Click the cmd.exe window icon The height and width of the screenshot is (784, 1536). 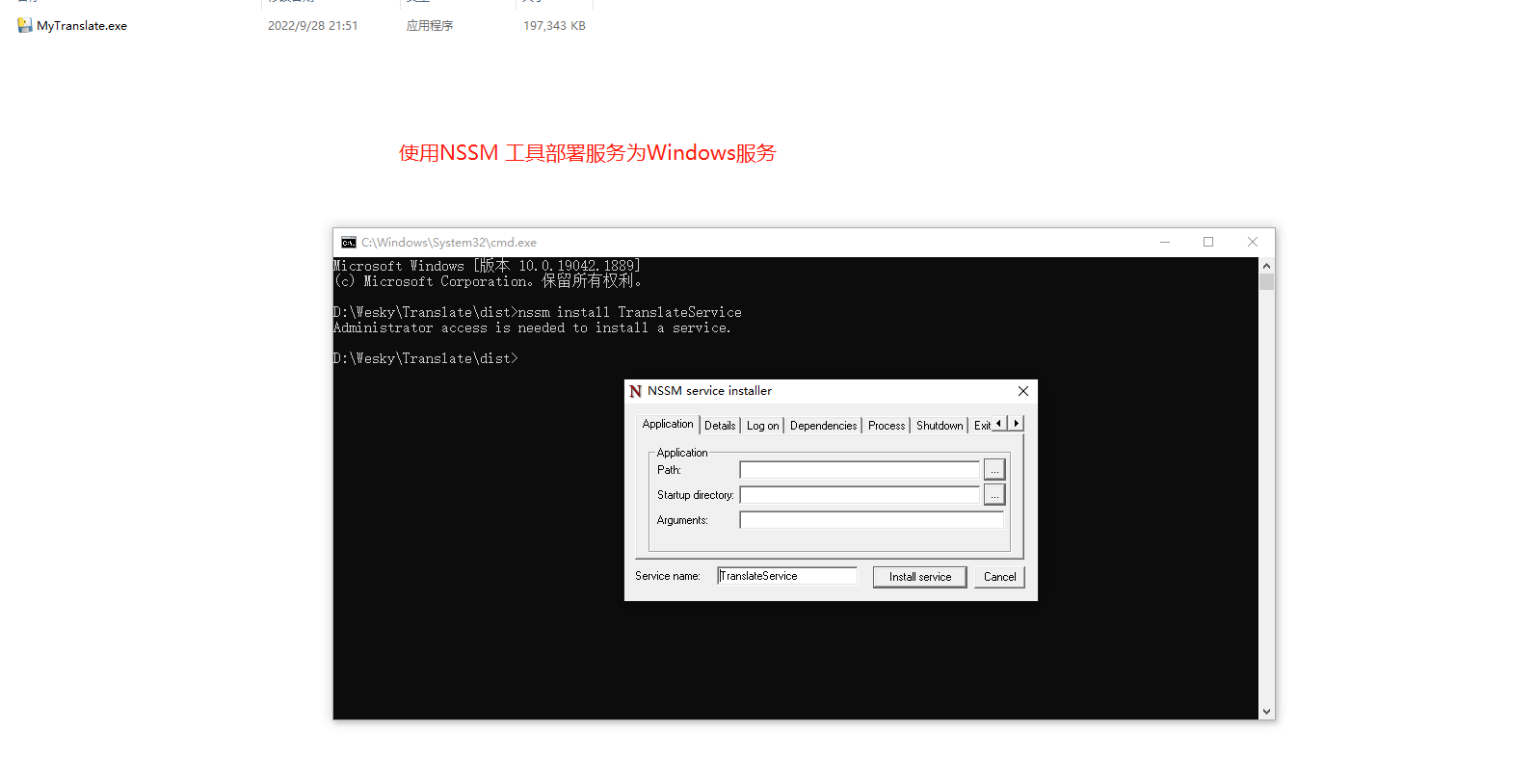point(349,243)
